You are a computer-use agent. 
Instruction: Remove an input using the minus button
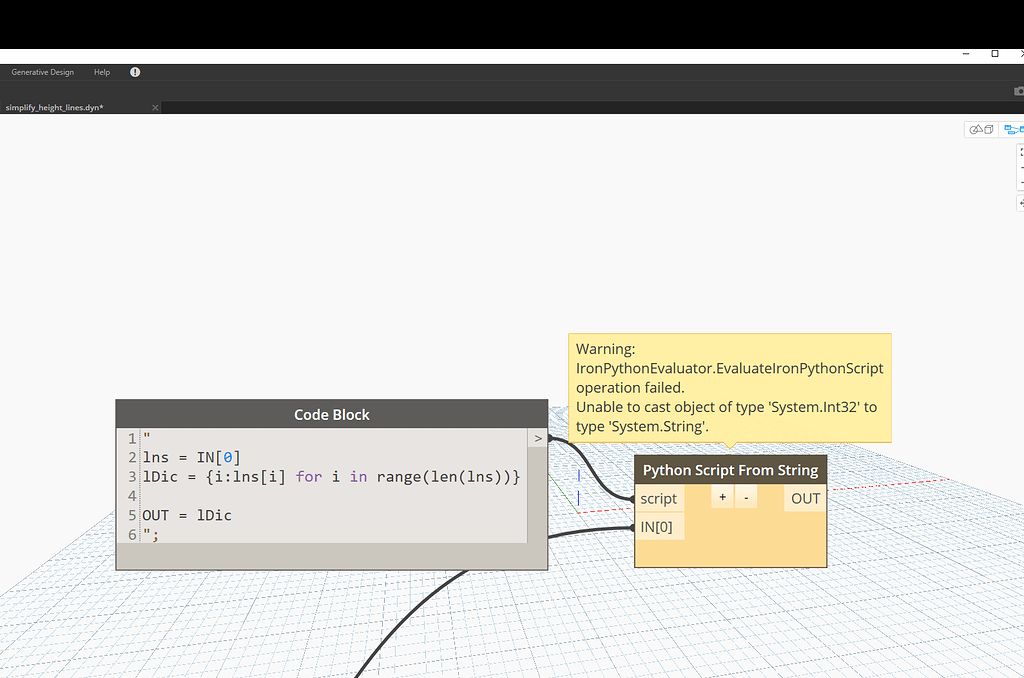pos(744,496)
